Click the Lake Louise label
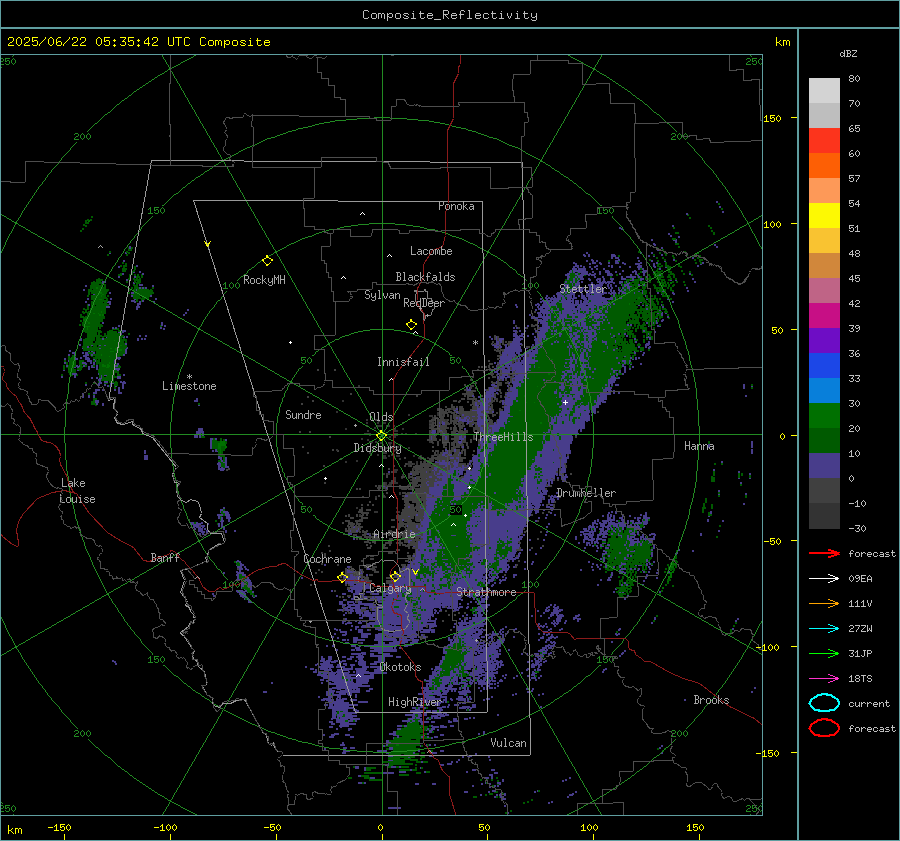Screen dimensions: 900x841 77,491
